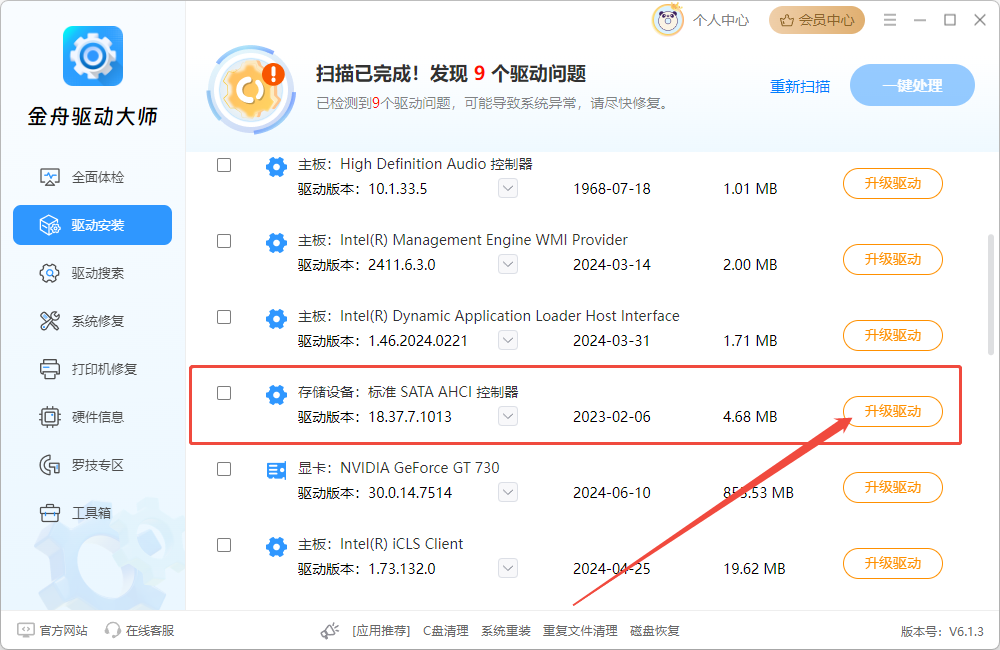1000x650 pixels.
Task: Open the 官方网站 link
Action: pos(63,630)
